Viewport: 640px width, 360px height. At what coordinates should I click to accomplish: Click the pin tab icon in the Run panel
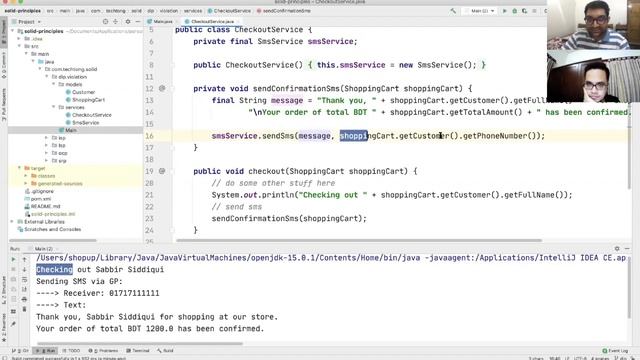click(13, 324)
